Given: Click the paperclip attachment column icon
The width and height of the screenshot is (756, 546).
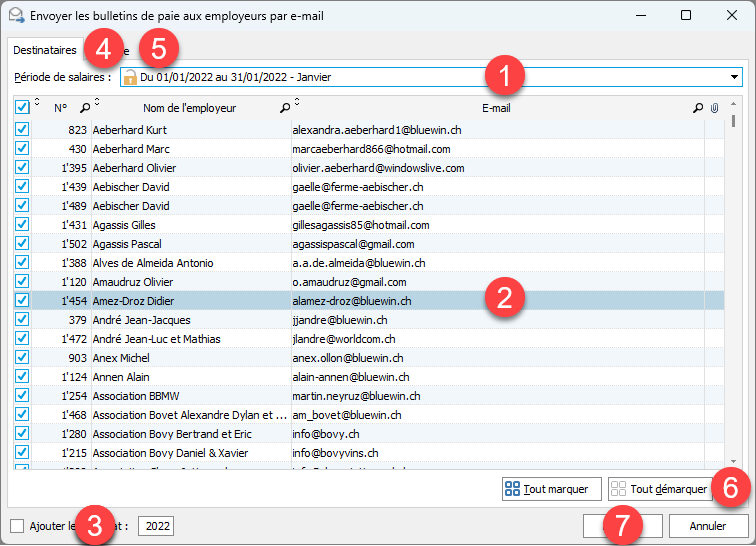Looking at the screenshot, I should [714, 108].
